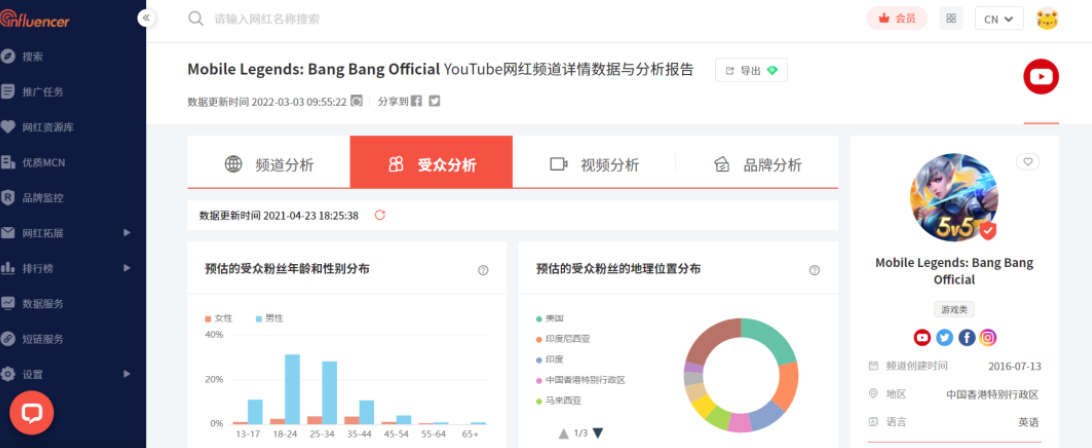Click the Mobile Legends: Bang Bang Official name
This screenshot has width=1092, height=448.
coord(954,271)
